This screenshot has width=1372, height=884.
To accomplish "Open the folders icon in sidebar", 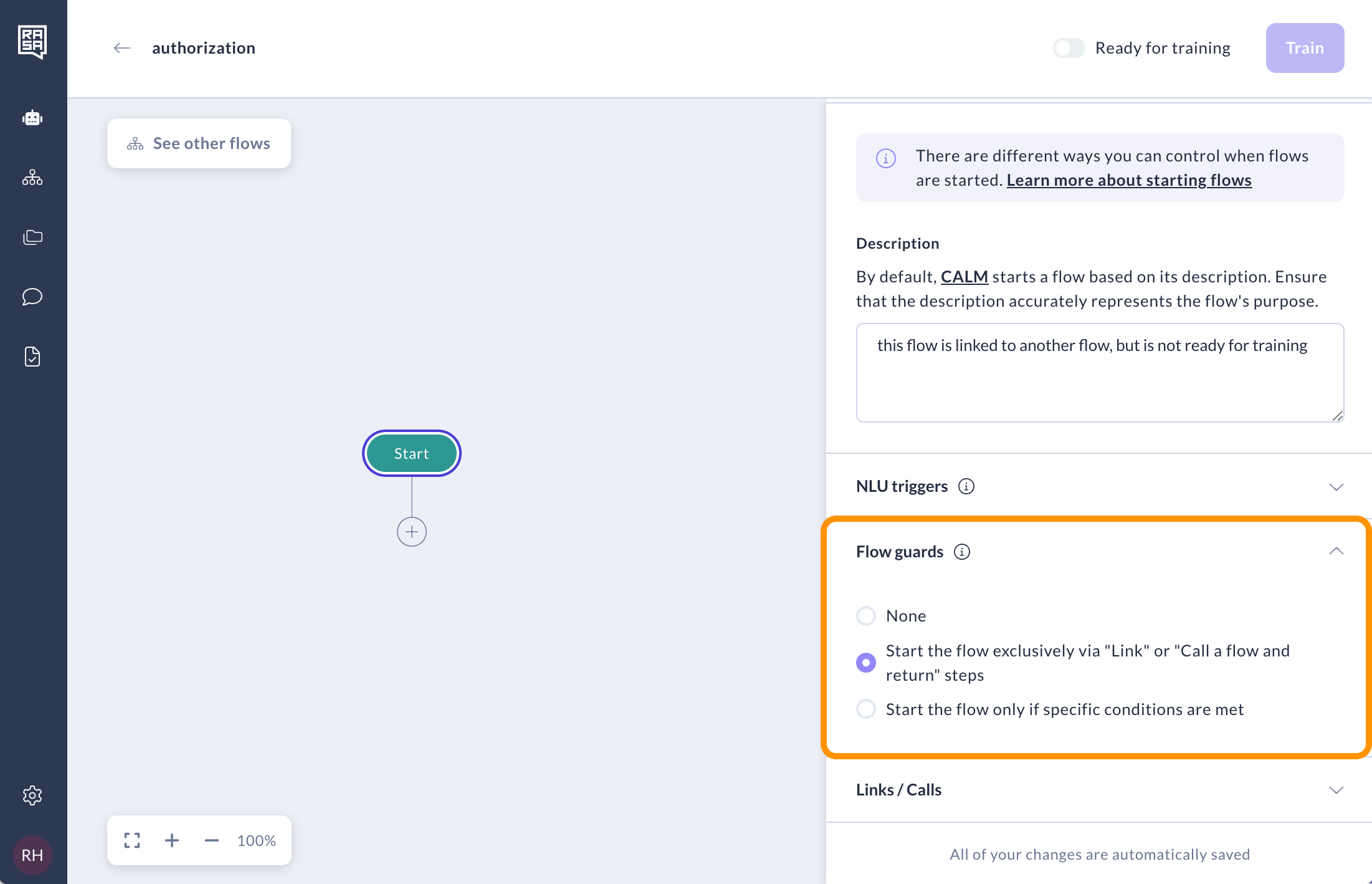I will point(32,238).
